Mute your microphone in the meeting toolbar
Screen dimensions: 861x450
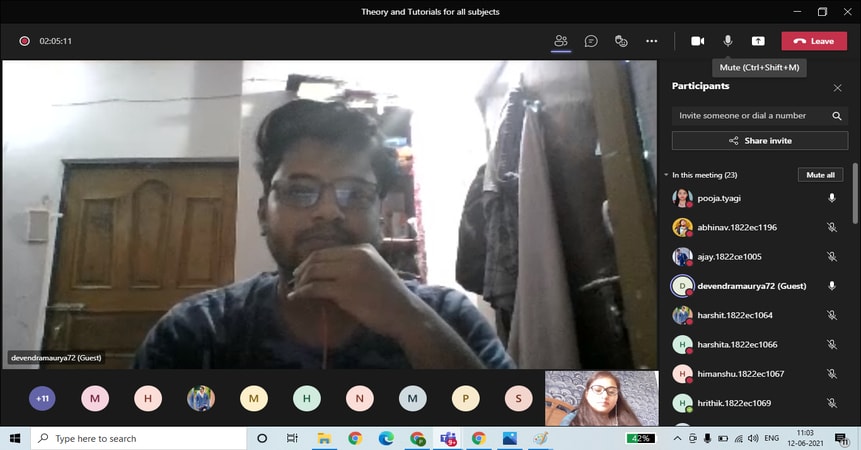coord(728,41)
